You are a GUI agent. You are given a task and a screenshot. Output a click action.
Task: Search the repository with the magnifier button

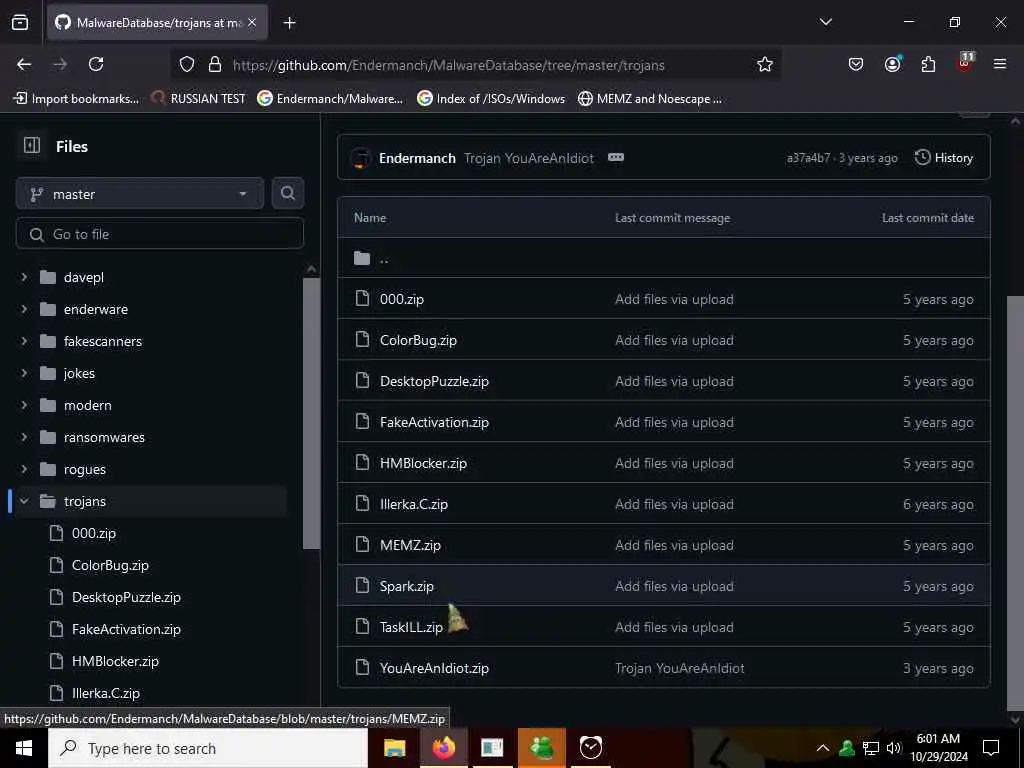[x=288, y=193]
